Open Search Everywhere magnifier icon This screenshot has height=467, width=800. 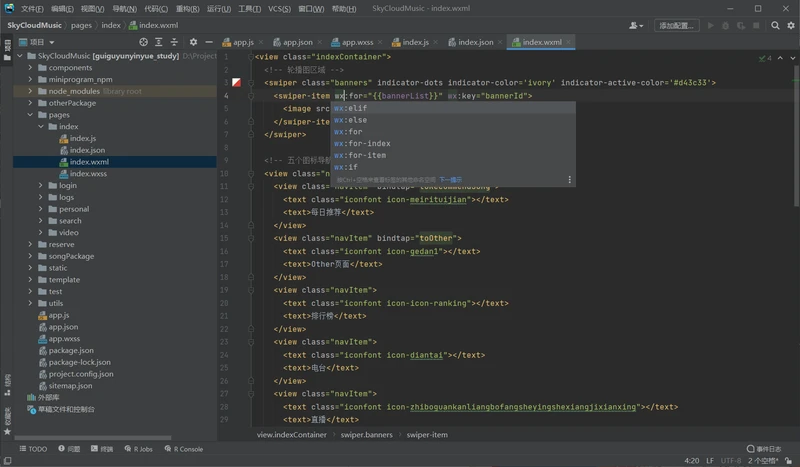[x=775, y=25]
